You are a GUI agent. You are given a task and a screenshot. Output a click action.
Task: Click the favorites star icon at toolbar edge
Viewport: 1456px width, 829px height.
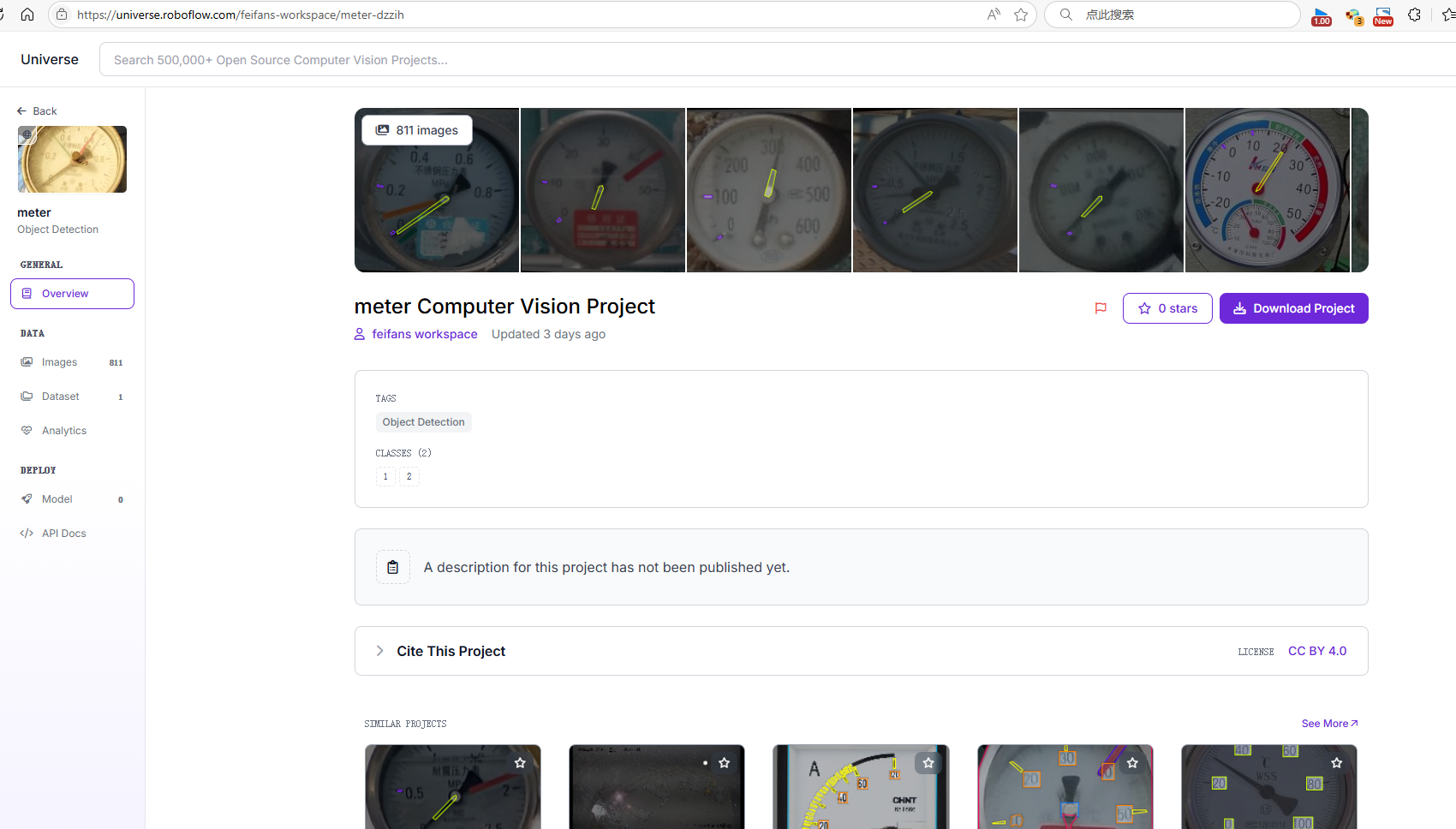click(x=1448, y=15)
